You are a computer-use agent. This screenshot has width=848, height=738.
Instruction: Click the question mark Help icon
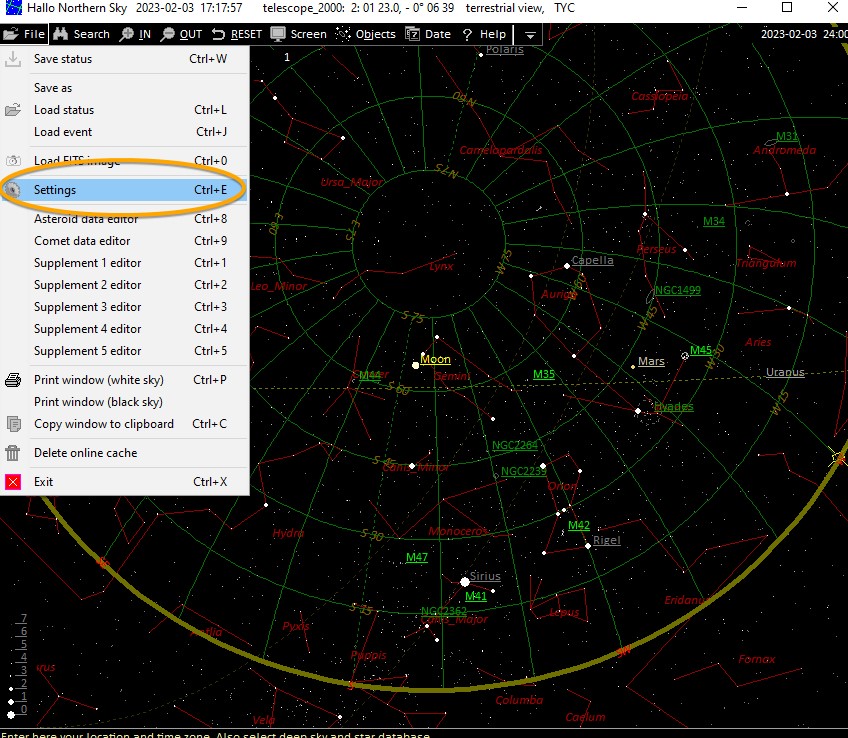click(468, 35)
